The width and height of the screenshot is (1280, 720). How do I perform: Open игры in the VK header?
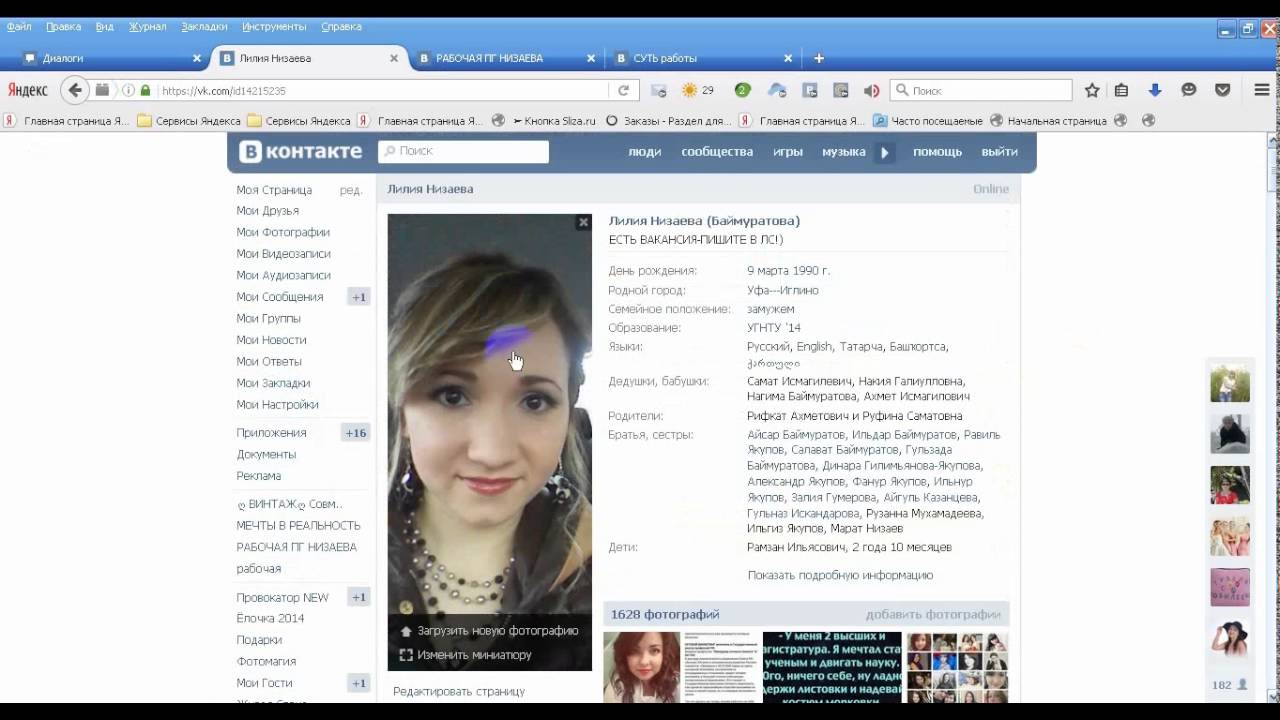click(x=788, y=152)
